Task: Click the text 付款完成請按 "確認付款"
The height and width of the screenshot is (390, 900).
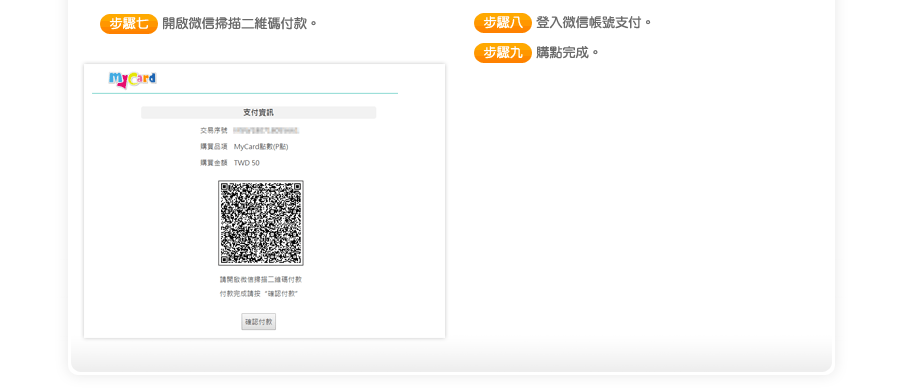Action: pos(259,294)
